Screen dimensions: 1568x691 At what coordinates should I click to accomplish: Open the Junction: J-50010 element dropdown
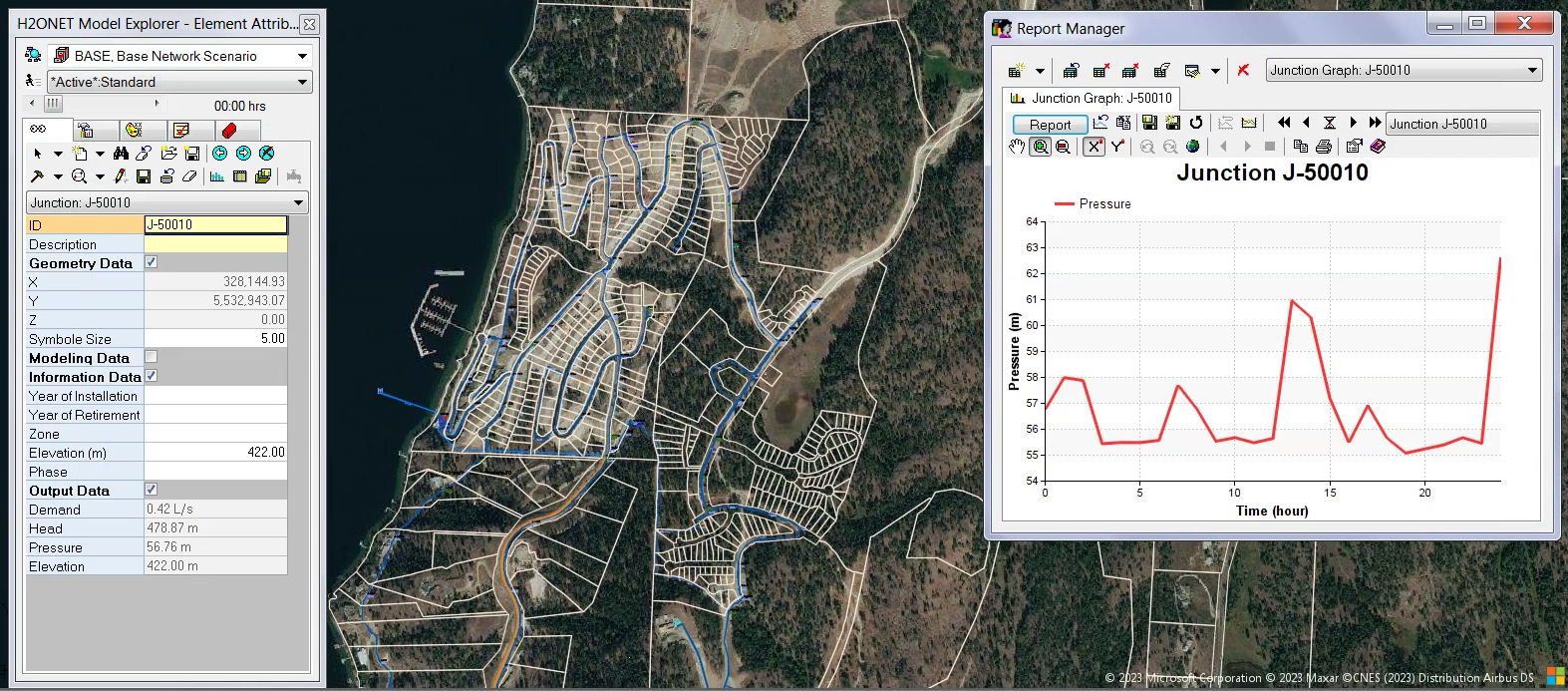coord(166,202)
